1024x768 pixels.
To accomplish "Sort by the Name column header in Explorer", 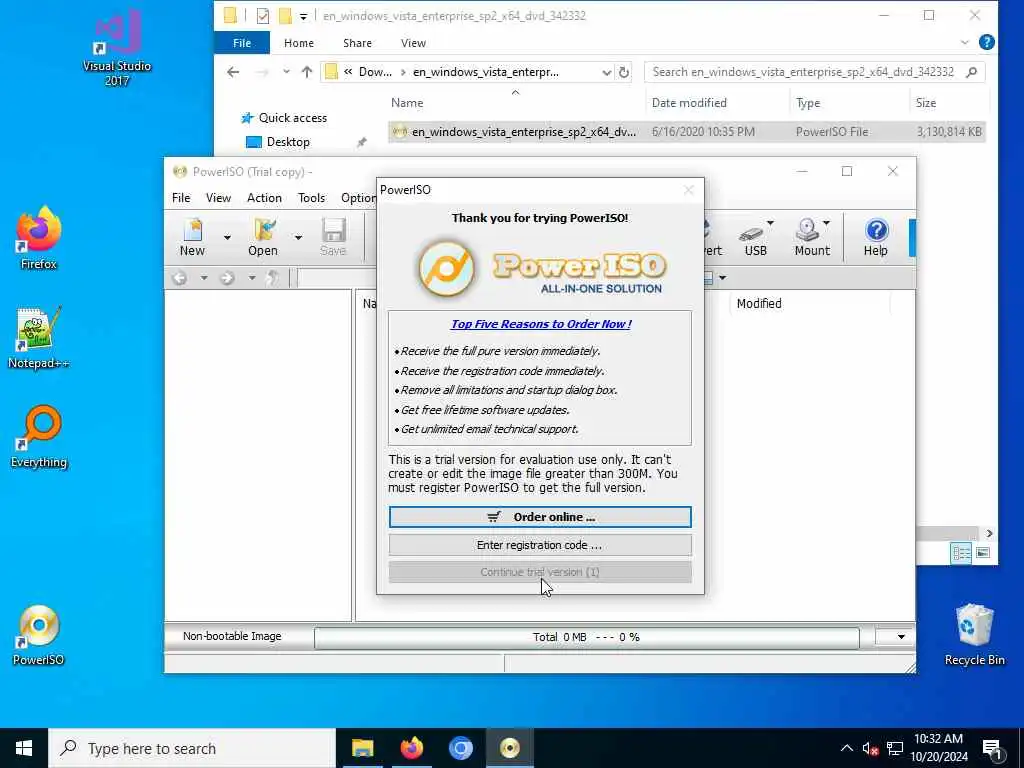I will [x=407, y=103].
